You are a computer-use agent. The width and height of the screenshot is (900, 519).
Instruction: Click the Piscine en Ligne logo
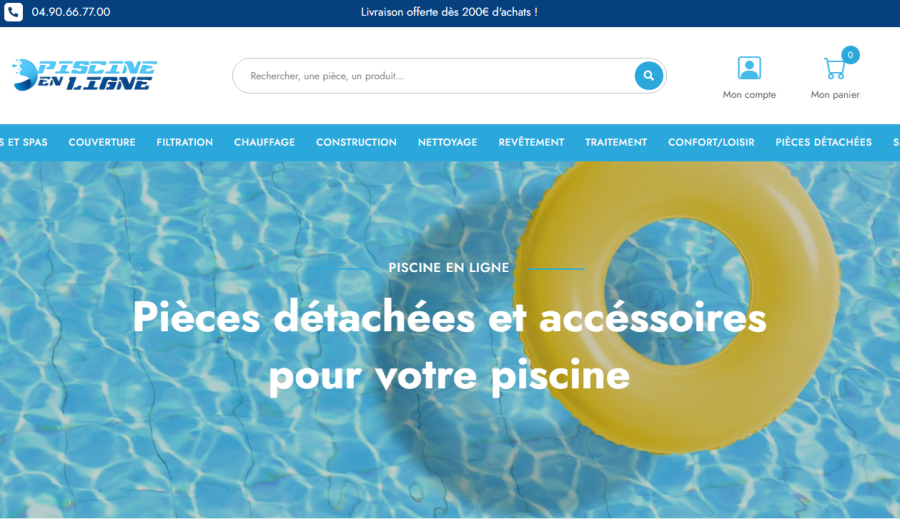84,75
